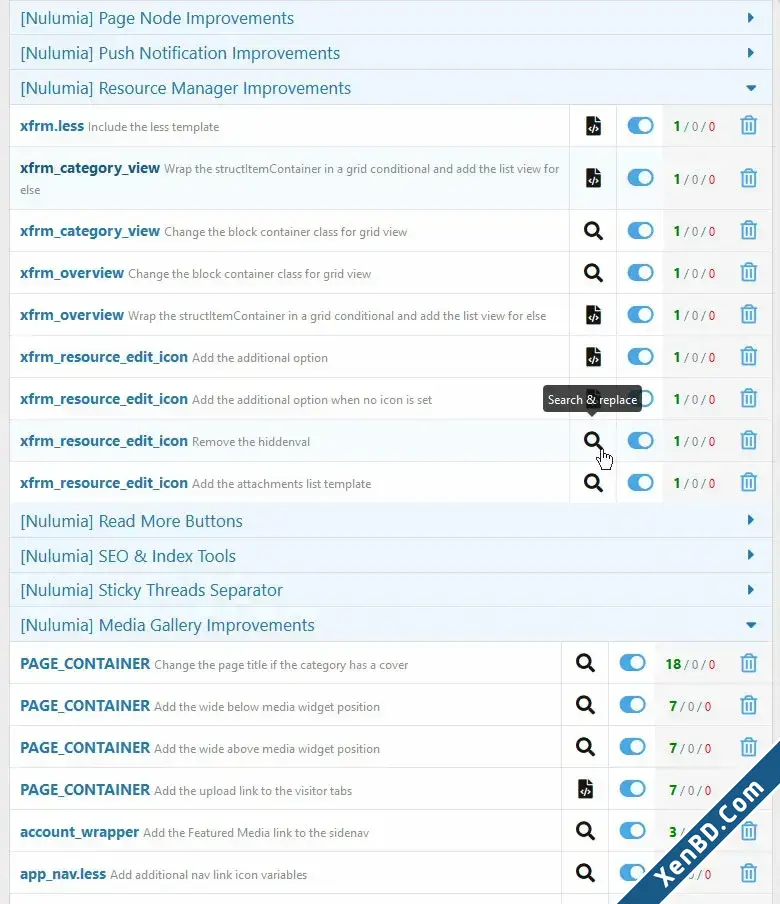Screen dimensions: 780x904
Task: Delete xfrm_overview 'Wrap the structItemContainer' modification
Action: click(x=748, y=315)
